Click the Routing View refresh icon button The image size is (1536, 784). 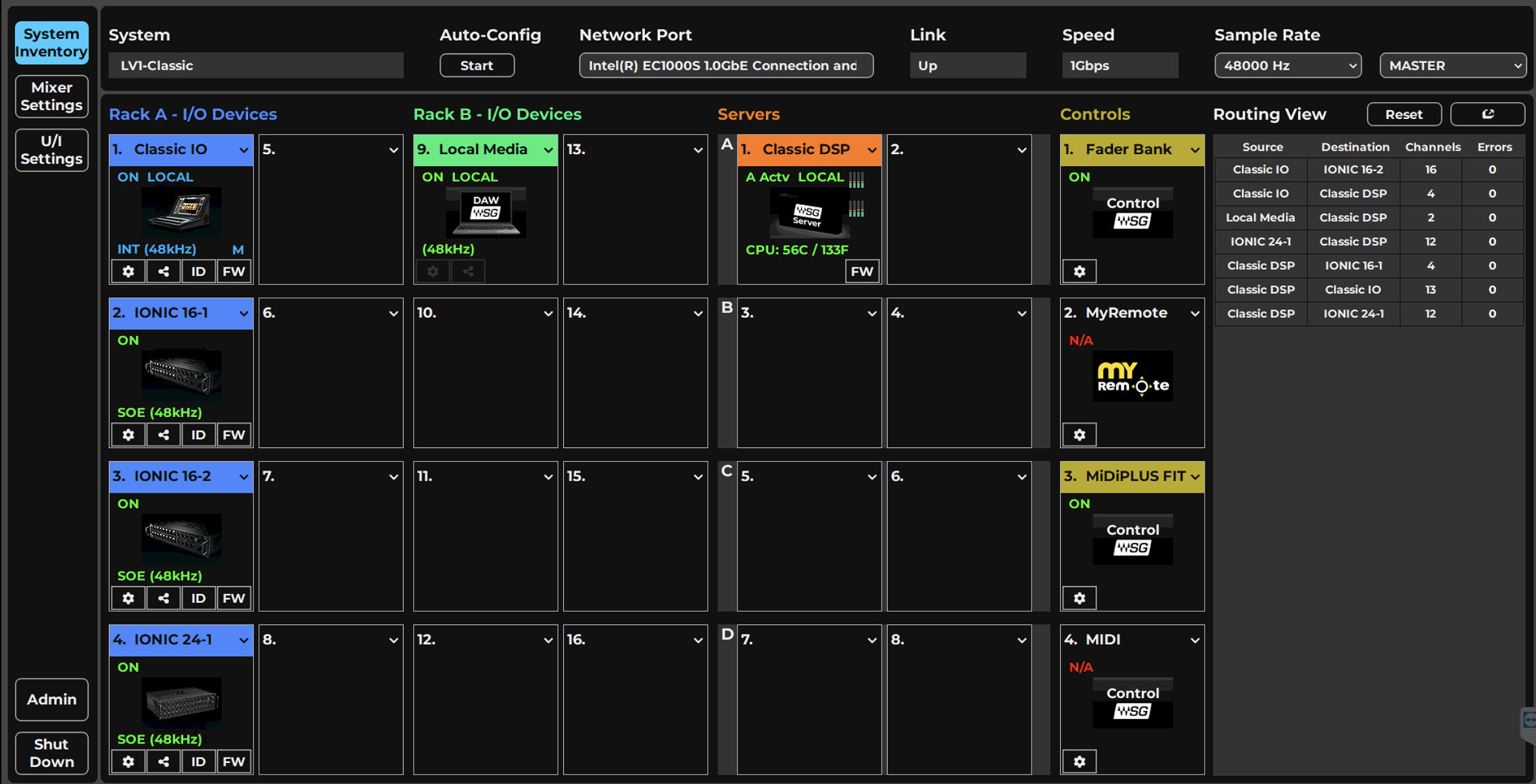click(1487, 114)
